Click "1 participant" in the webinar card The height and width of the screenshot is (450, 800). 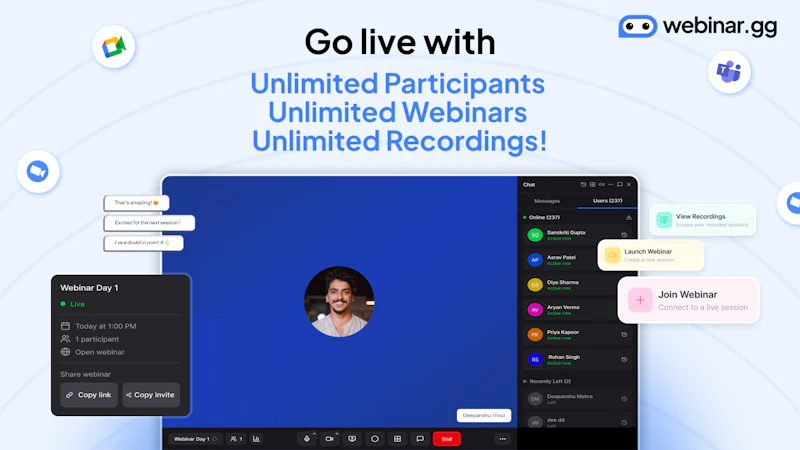coord(97,339)
